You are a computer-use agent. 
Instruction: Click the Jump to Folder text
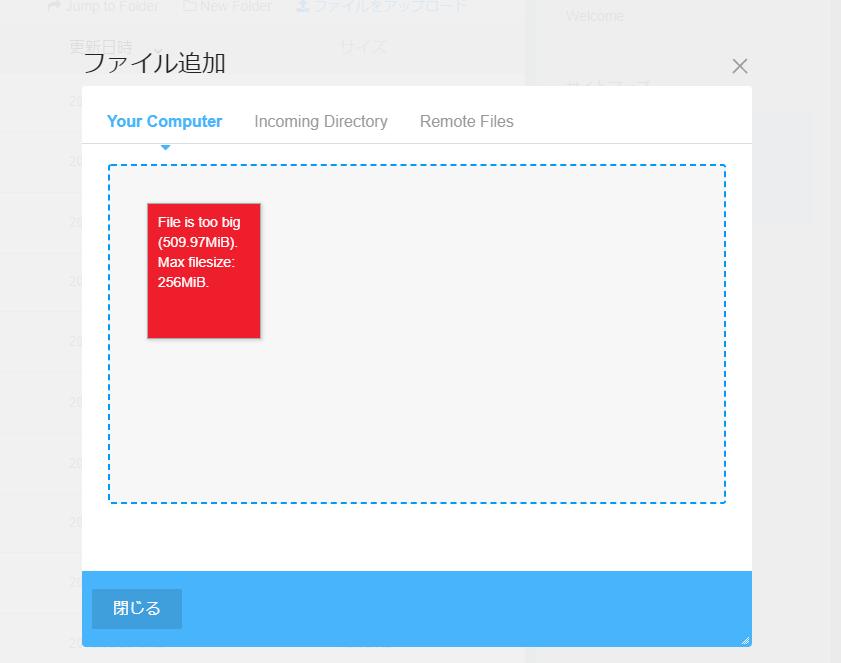point(112,6)
